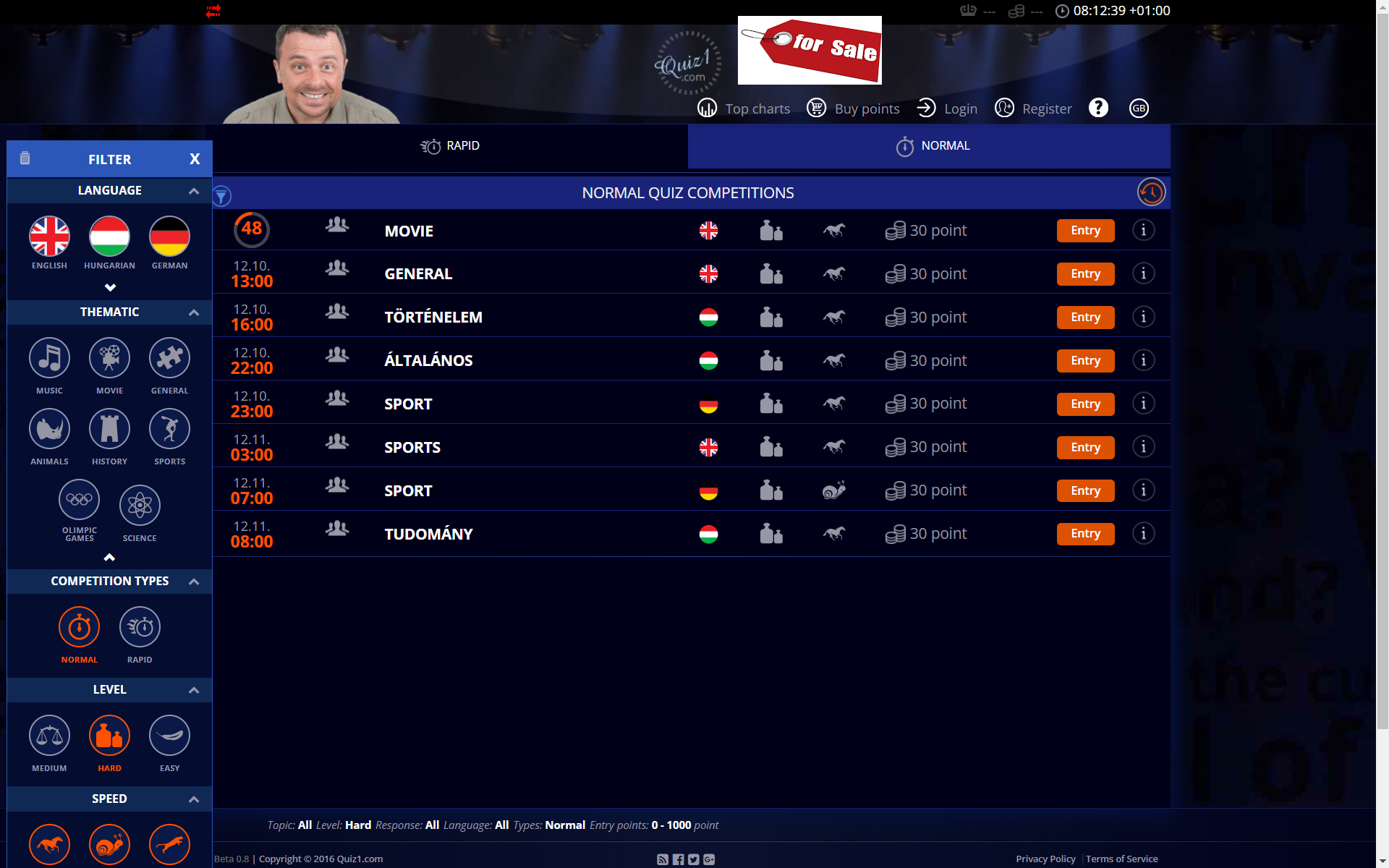Click the for Sale banner

coord(810,50)
